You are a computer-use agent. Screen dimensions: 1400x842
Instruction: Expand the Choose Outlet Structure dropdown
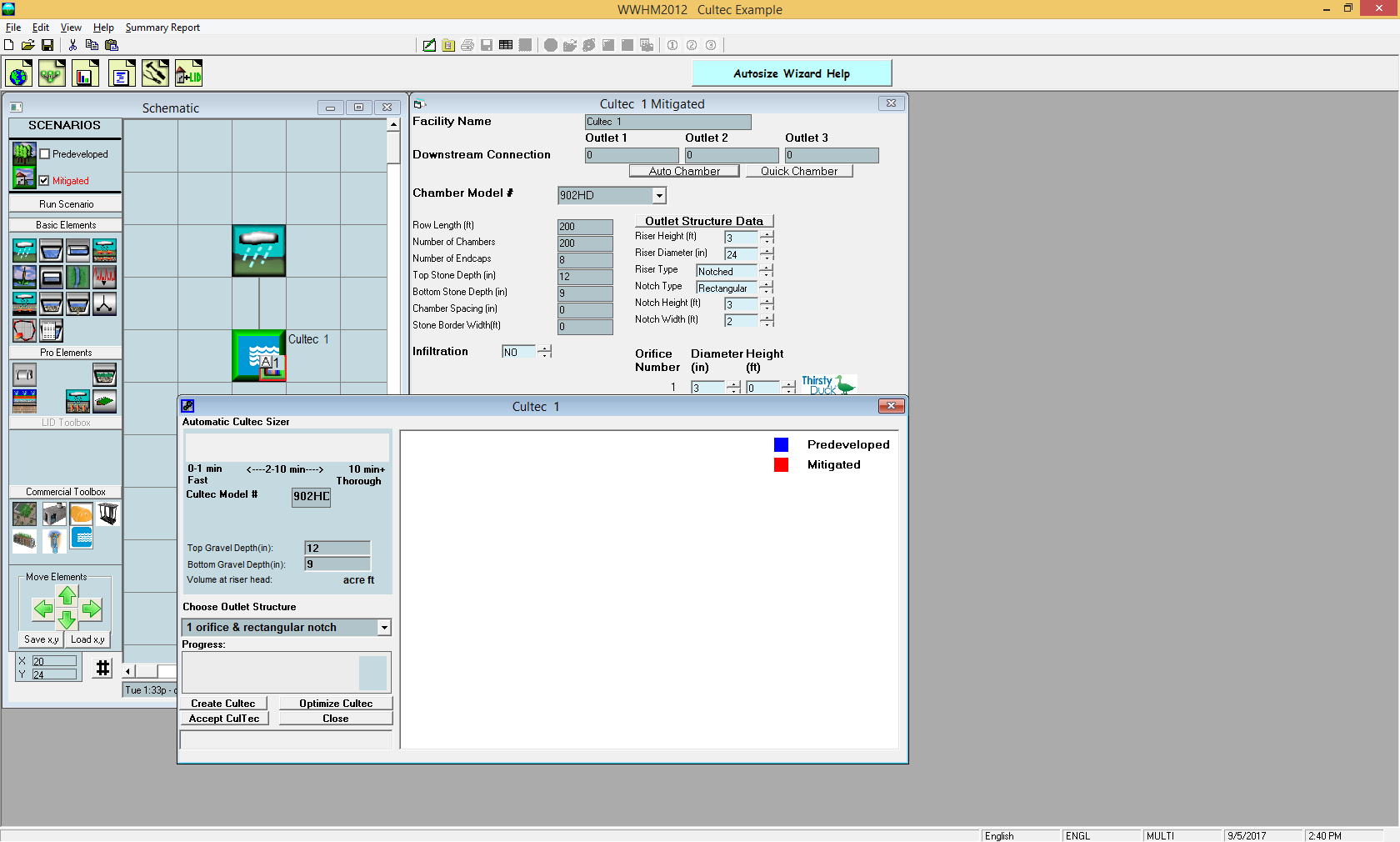(384, 628)
